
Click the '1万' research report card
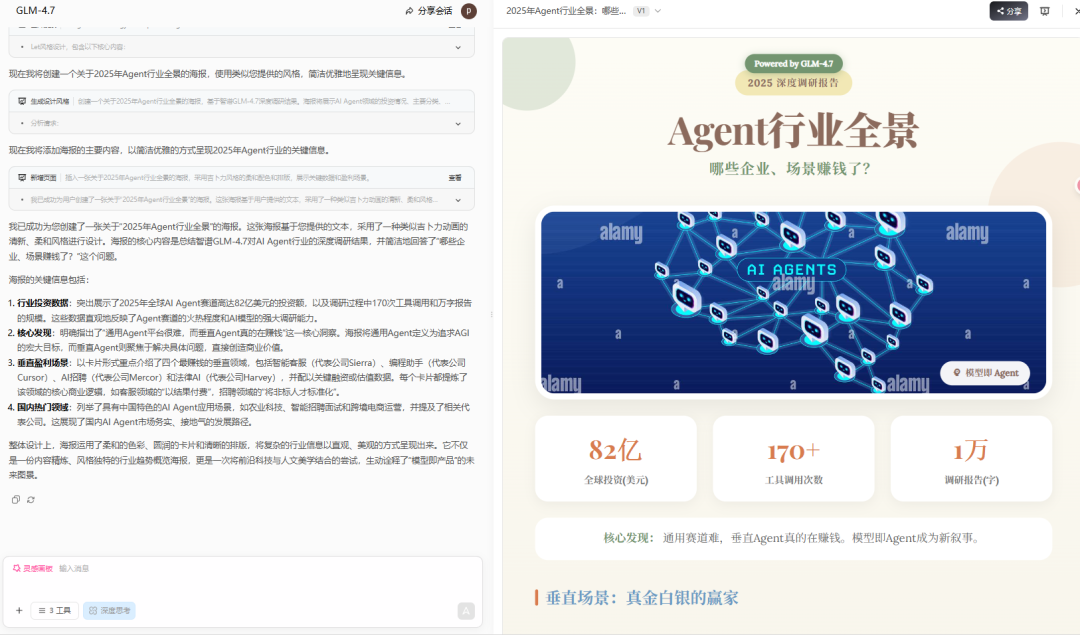pyautogui.click(x=971, y=459)
